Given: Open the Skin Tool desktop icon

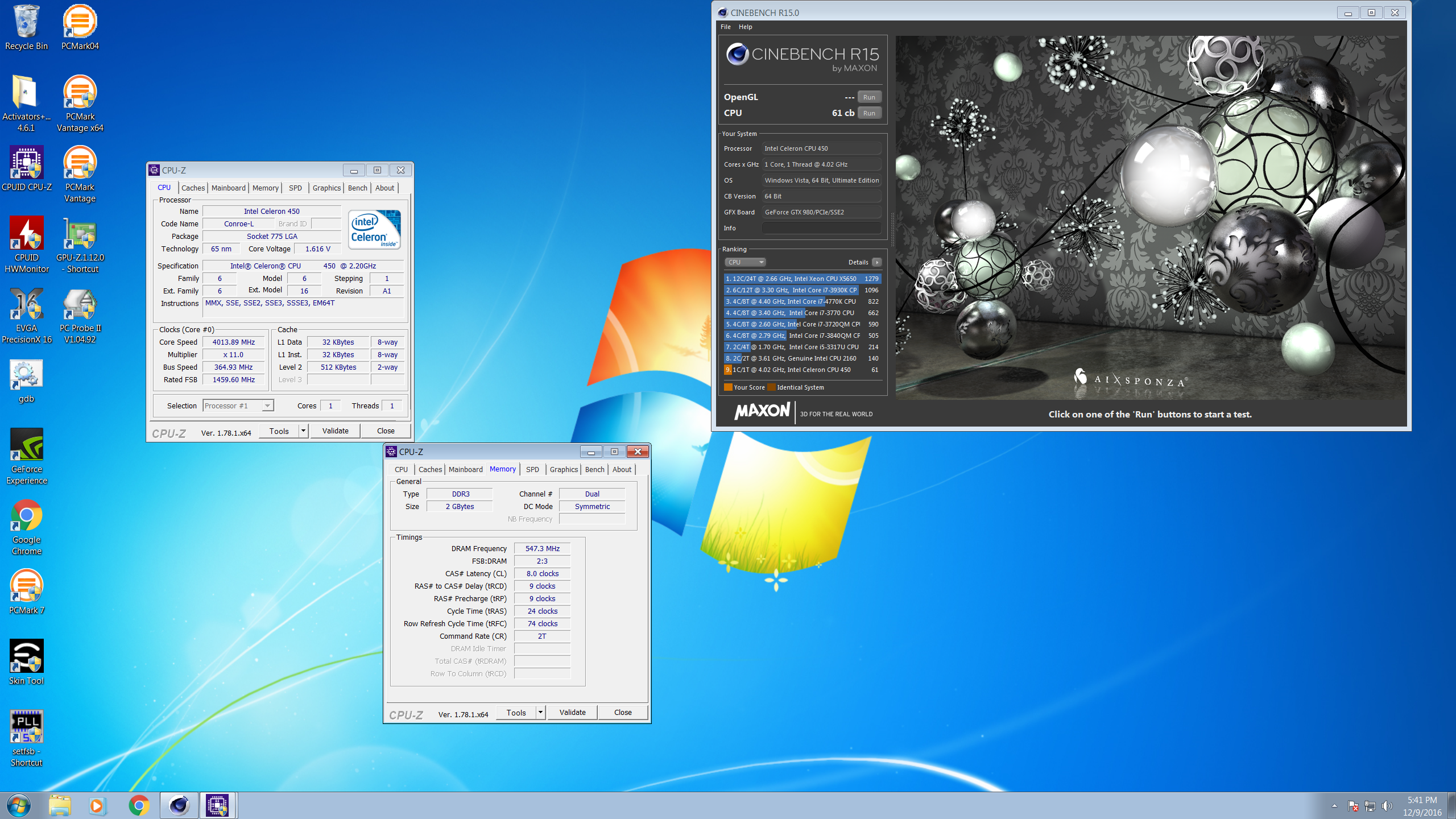Looking at the screenshot, I should pos(27,662).
